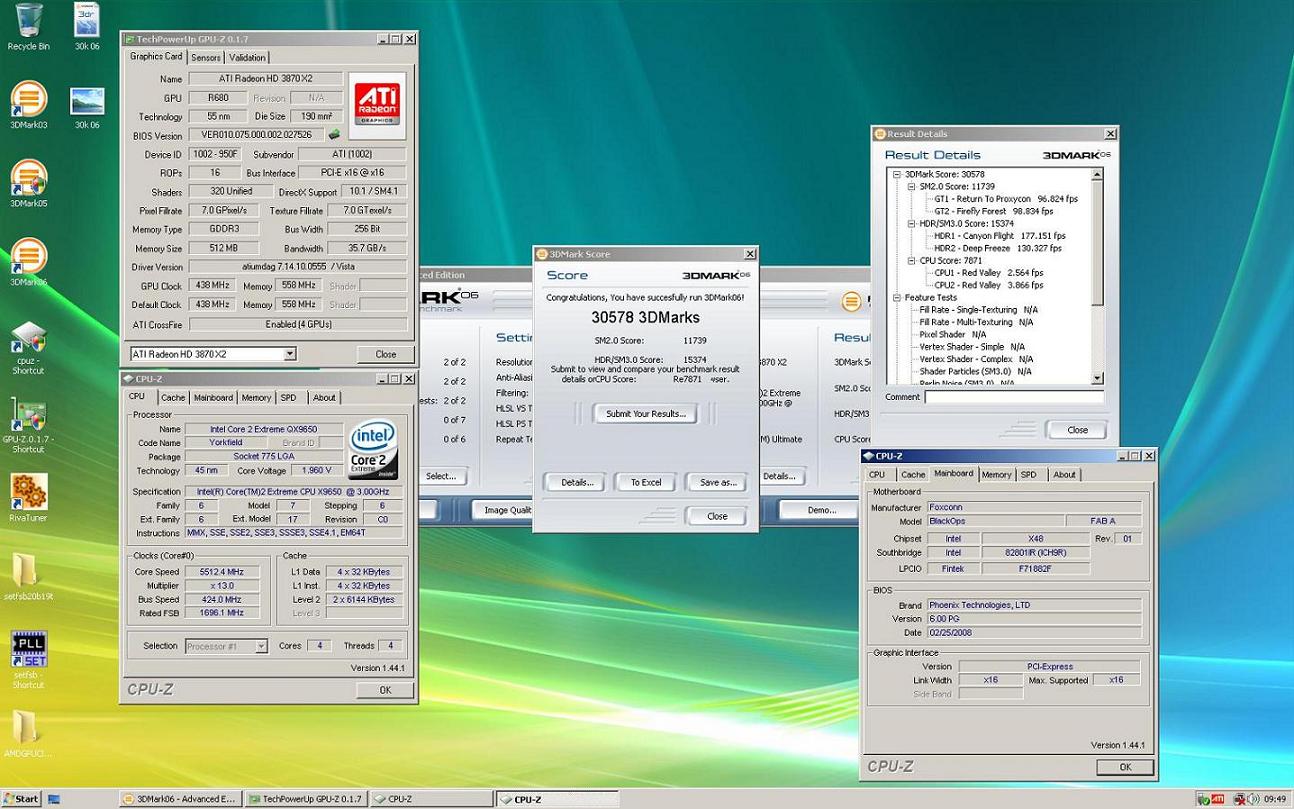The image size is (1294, 809).
Task: Click the Start button on taskbar
Action: coord(21,799)
